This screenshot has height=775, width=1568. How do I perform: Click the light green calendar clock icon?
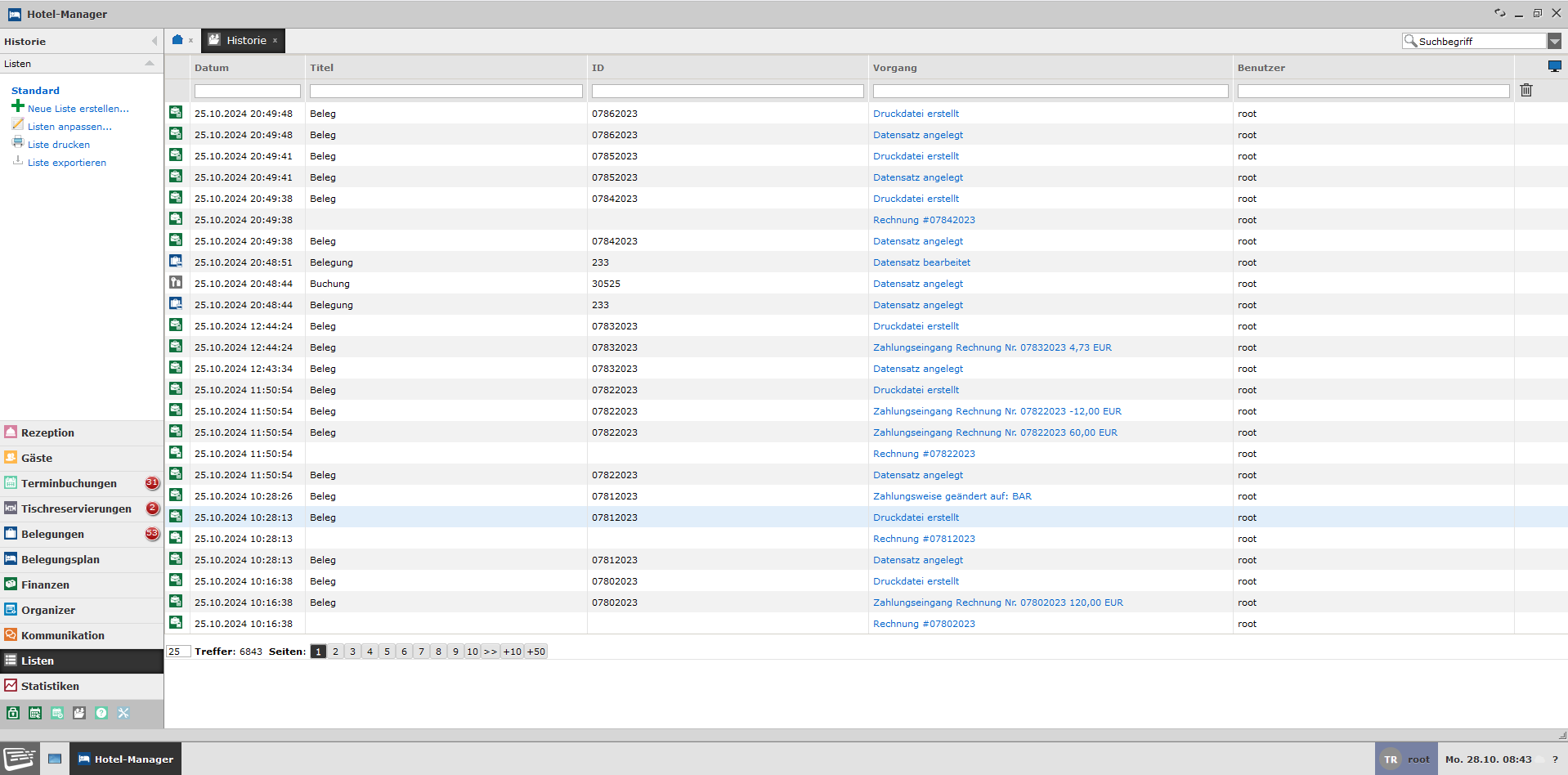57,713
